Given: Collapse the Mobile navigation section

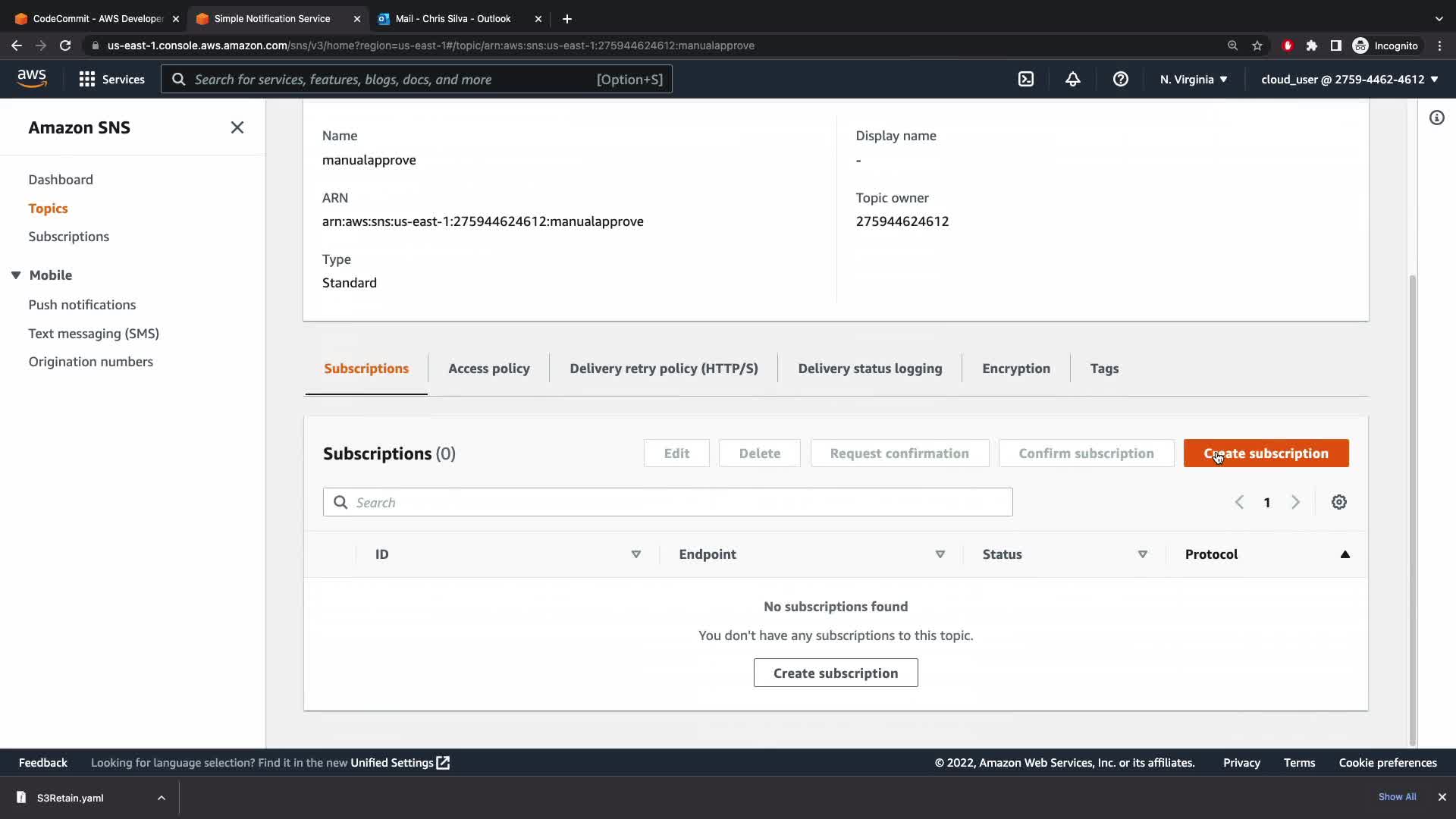Looking at the screenshot, I should (16, 275).
